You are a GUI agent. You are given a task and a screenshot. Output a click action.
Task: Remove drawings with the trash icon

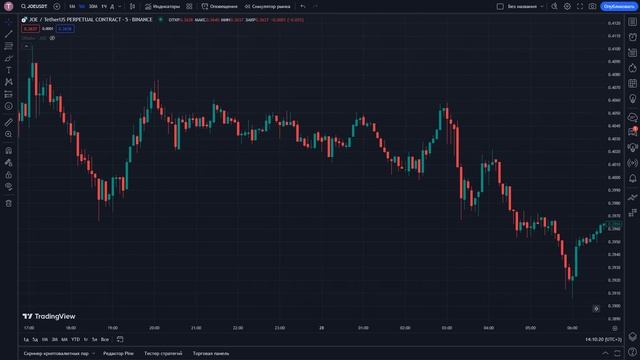pos(9,203)
